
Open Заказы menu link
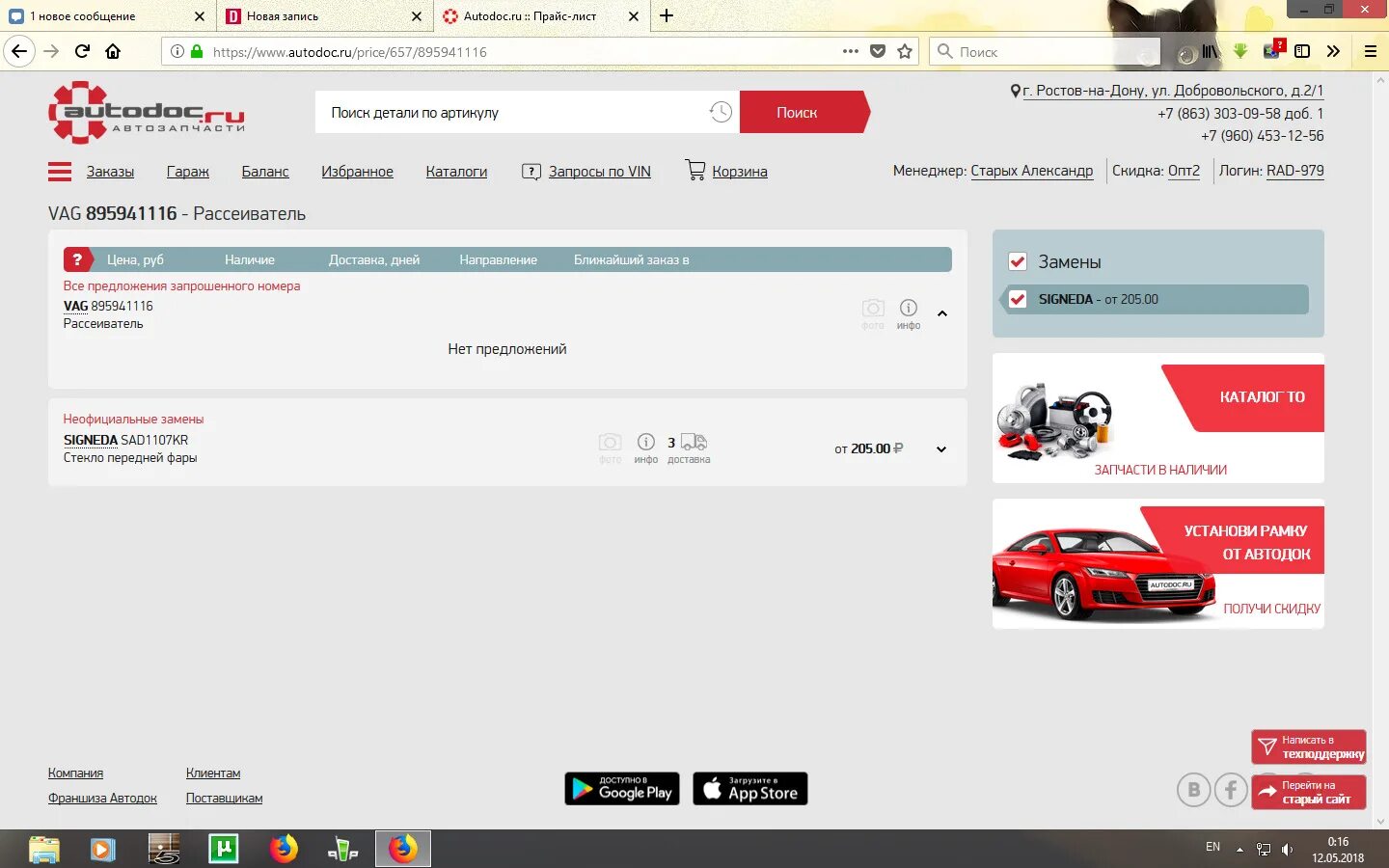pos(110,172)
